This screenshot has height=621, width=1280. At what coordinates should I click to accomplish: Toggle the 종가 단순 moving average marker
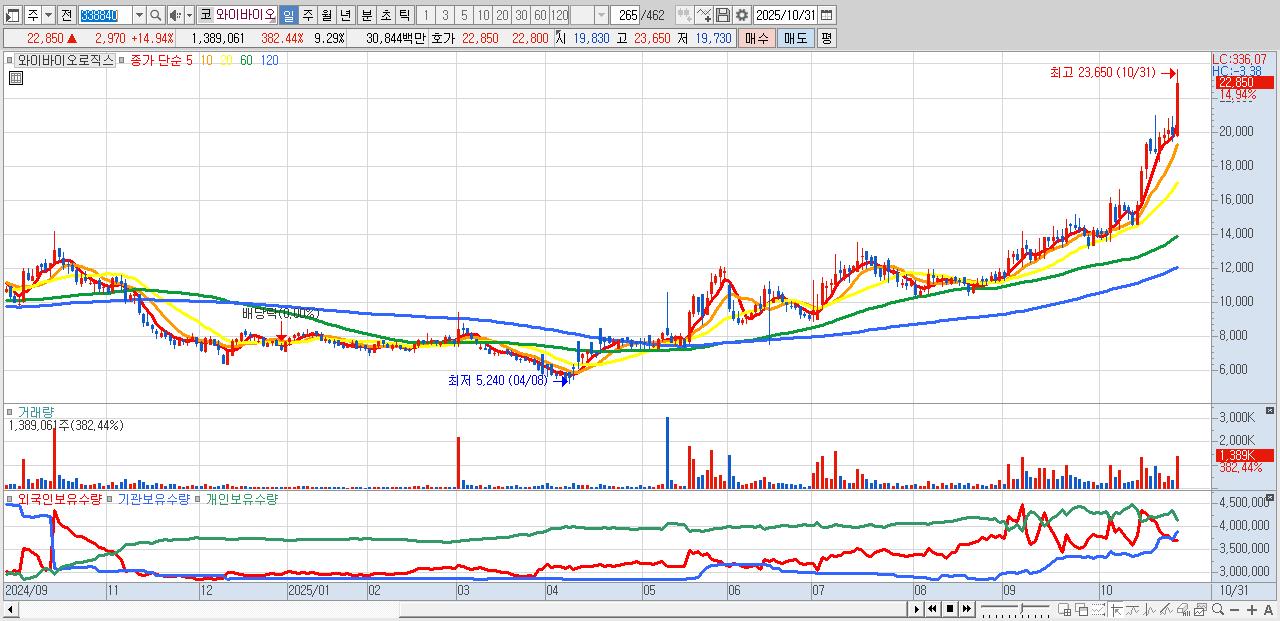pyautogui.click(x=123, y=60)
